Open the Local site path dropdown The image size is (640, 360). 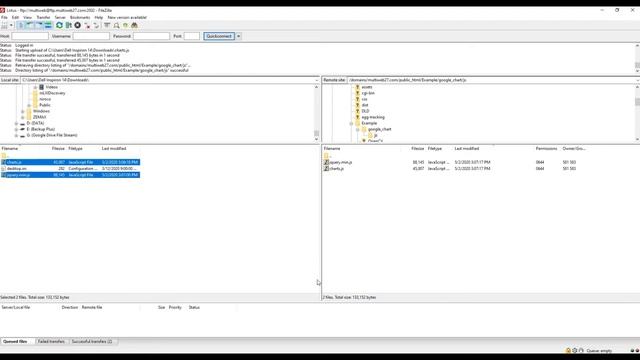[317, 80]
